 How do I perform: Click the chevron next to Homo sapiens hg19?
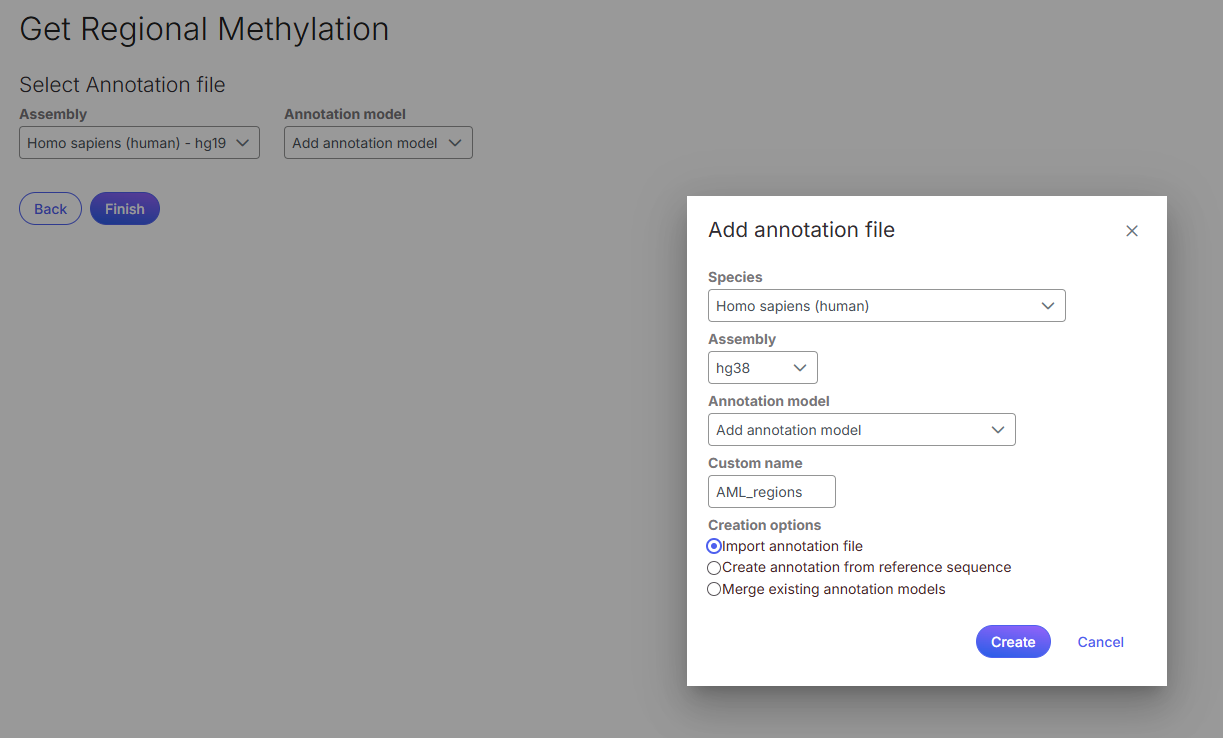pos(242,143)
